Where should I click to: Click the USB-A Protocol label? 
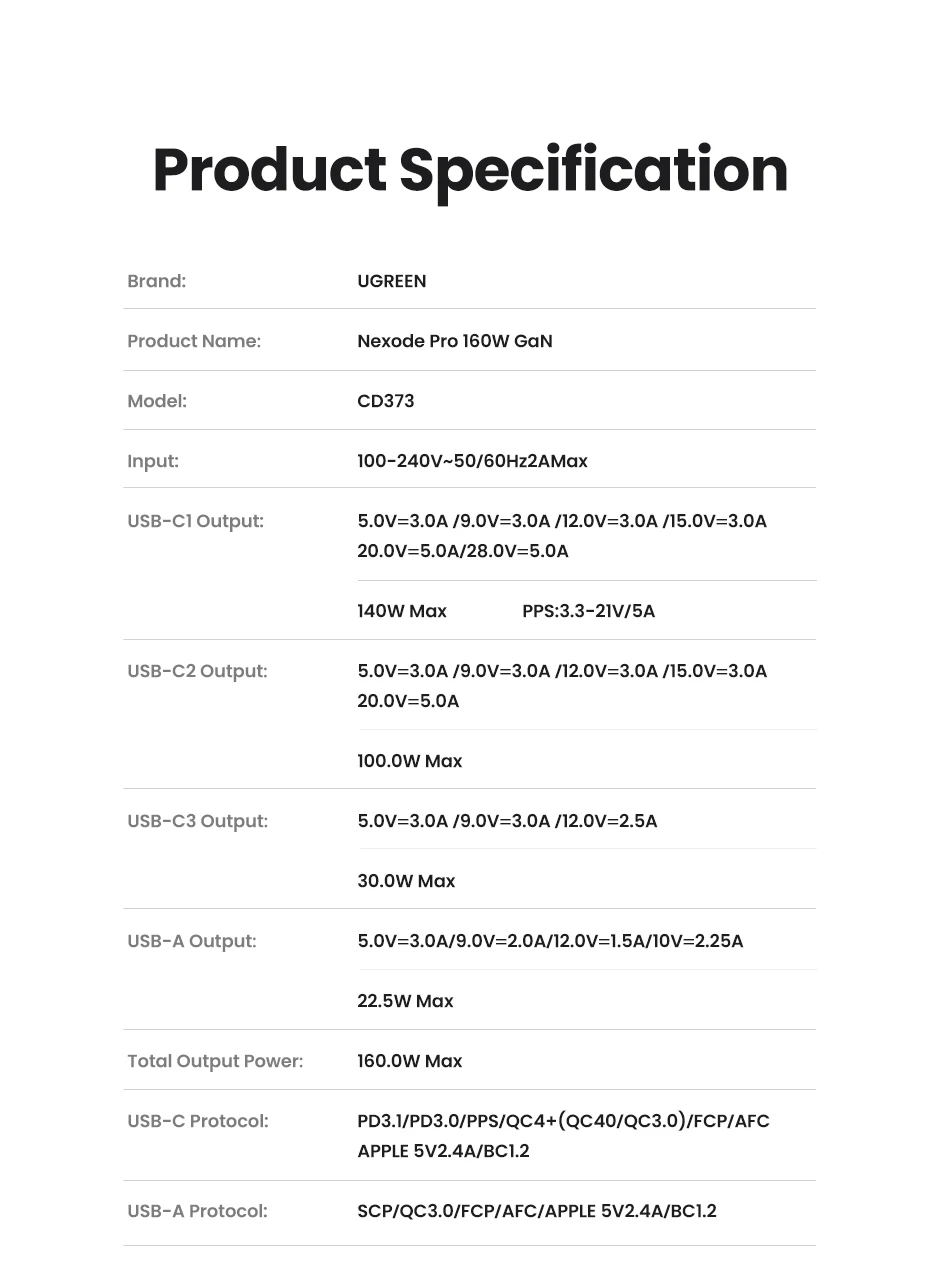point(197,1211)
